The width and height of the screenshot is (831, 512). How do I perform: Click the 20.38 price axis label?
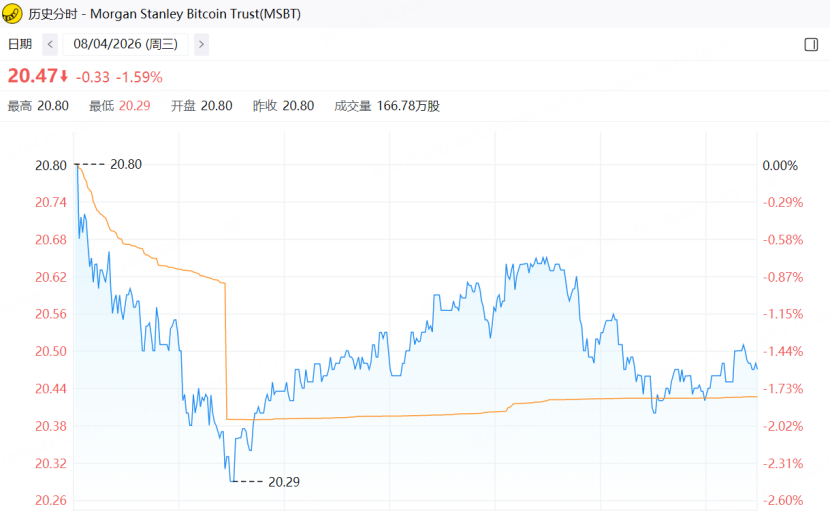51,426
